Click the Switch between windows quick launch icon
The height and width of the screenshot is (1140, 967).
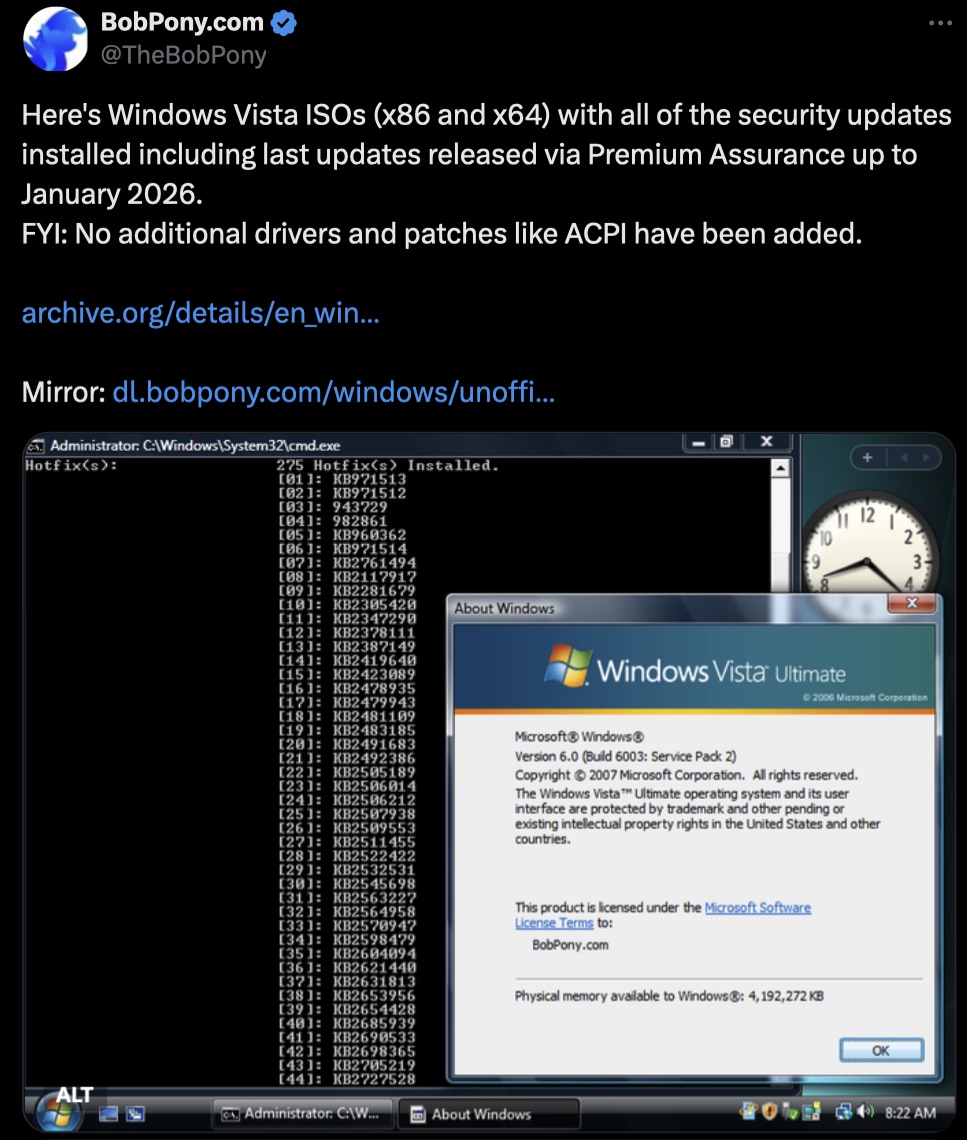[134, 1114]
